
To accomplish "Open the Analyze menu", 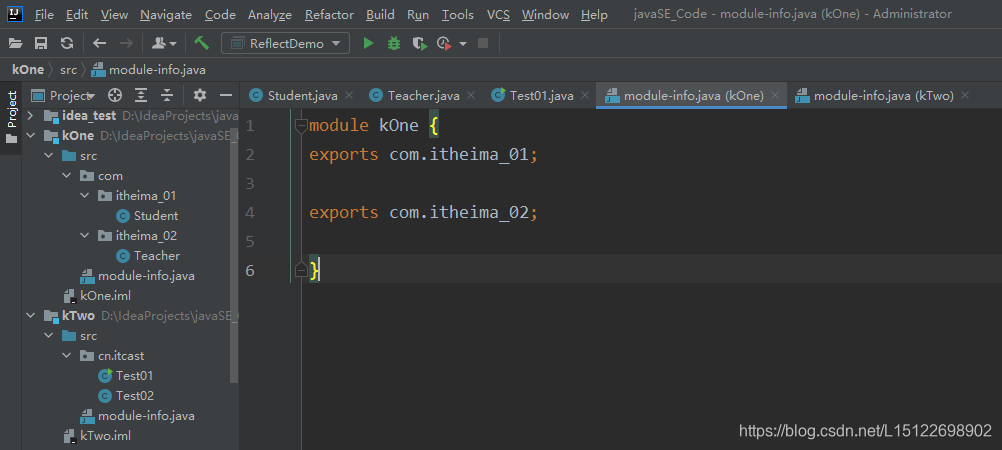I will click(x=270, y=14).
